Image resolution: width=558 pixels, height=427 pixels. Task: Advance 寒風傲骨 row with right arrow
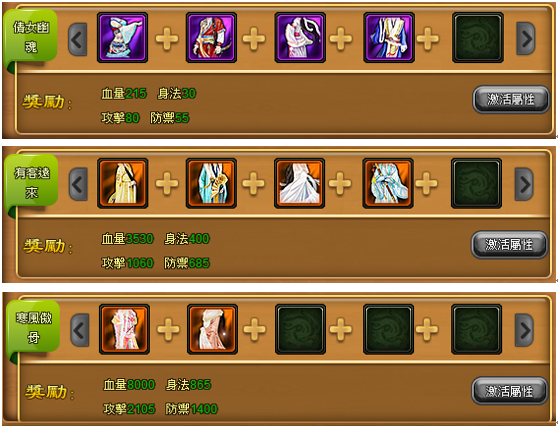[524, 330]
